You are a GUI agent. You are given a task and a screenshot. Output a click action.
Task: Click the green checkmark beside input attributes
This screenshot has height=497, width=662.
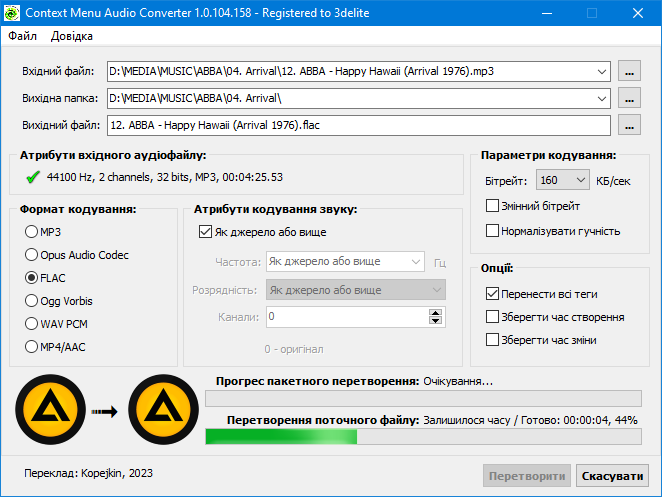(33, 177)
